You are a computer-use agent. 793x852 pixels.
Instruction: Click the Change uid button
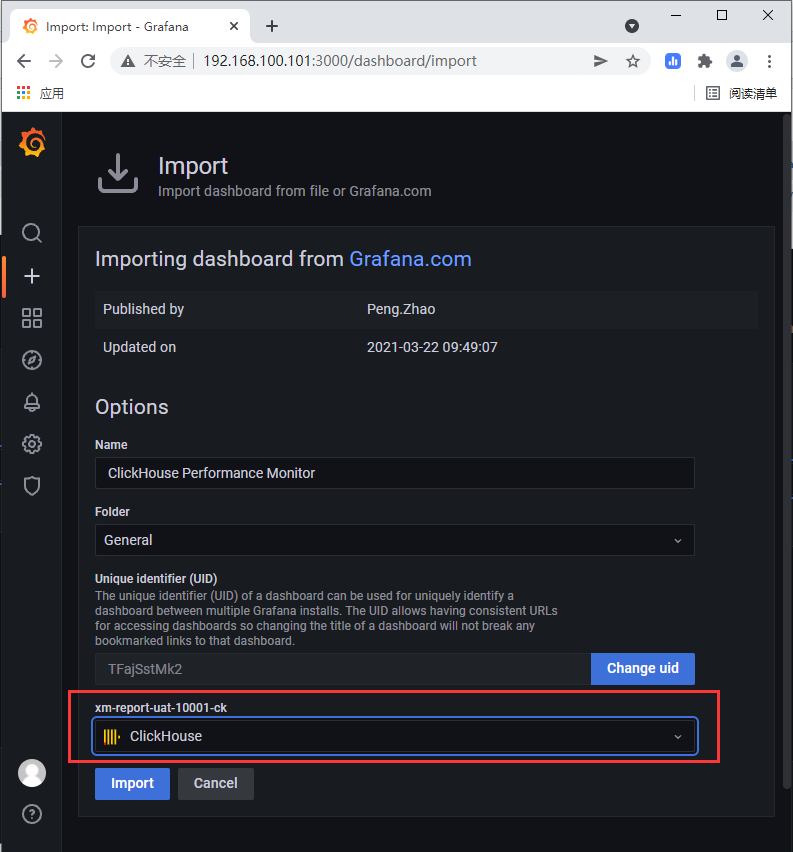click(642, 669)
